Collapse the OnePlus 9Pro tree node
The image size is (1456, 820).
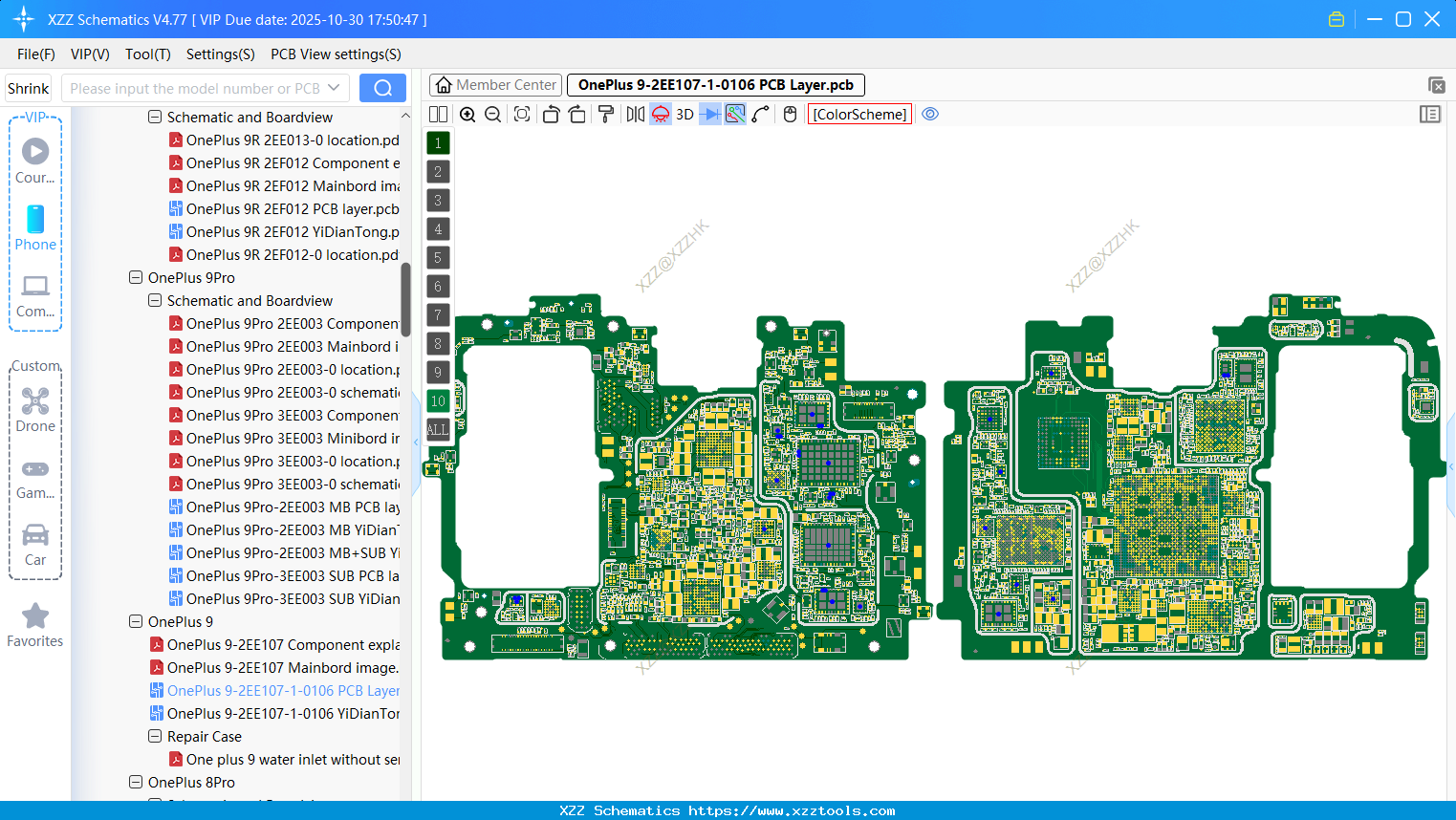pos(136,277)
